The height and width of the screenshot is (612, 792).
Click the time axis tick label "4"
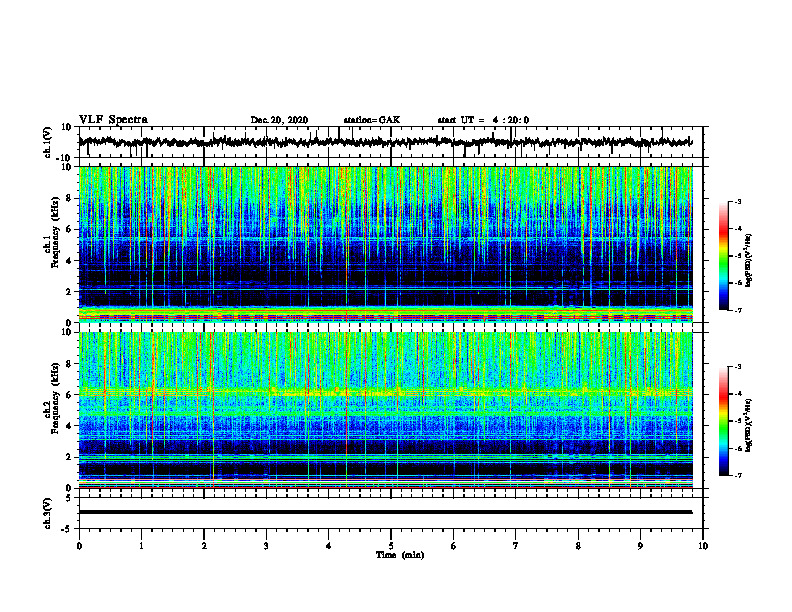328,546
